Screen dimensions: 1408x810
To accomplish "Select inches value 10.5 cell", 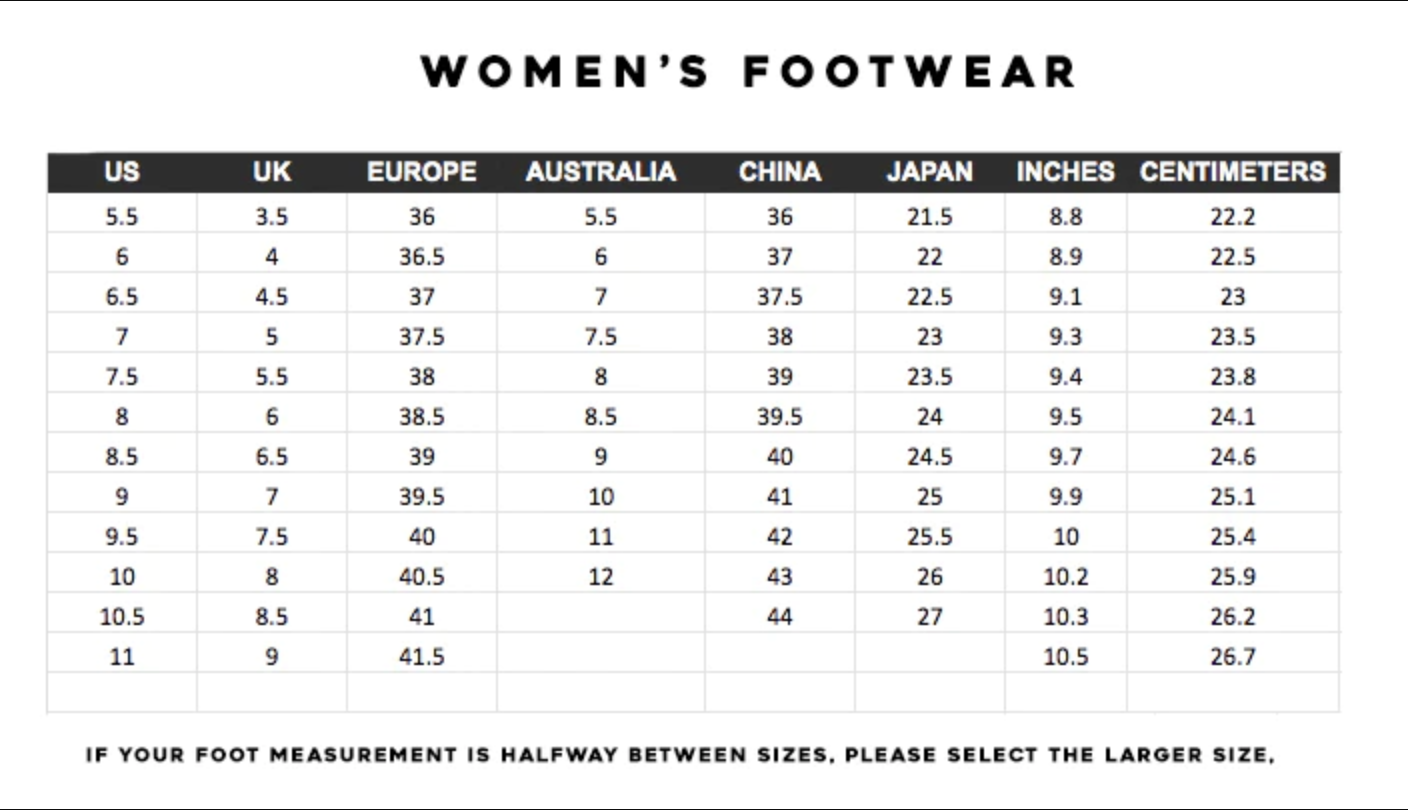I will point(1065,657).
